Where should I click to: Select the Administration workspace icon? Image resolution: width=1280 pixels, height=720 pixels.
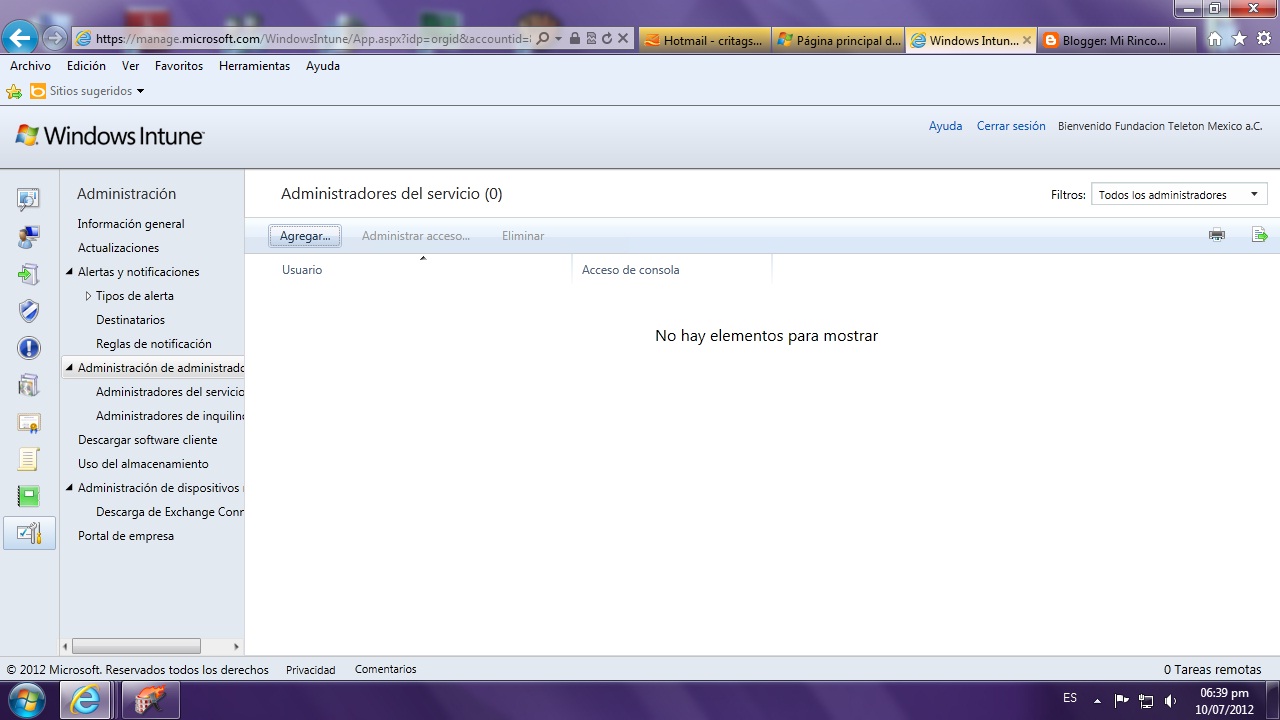tap(30, 533)
